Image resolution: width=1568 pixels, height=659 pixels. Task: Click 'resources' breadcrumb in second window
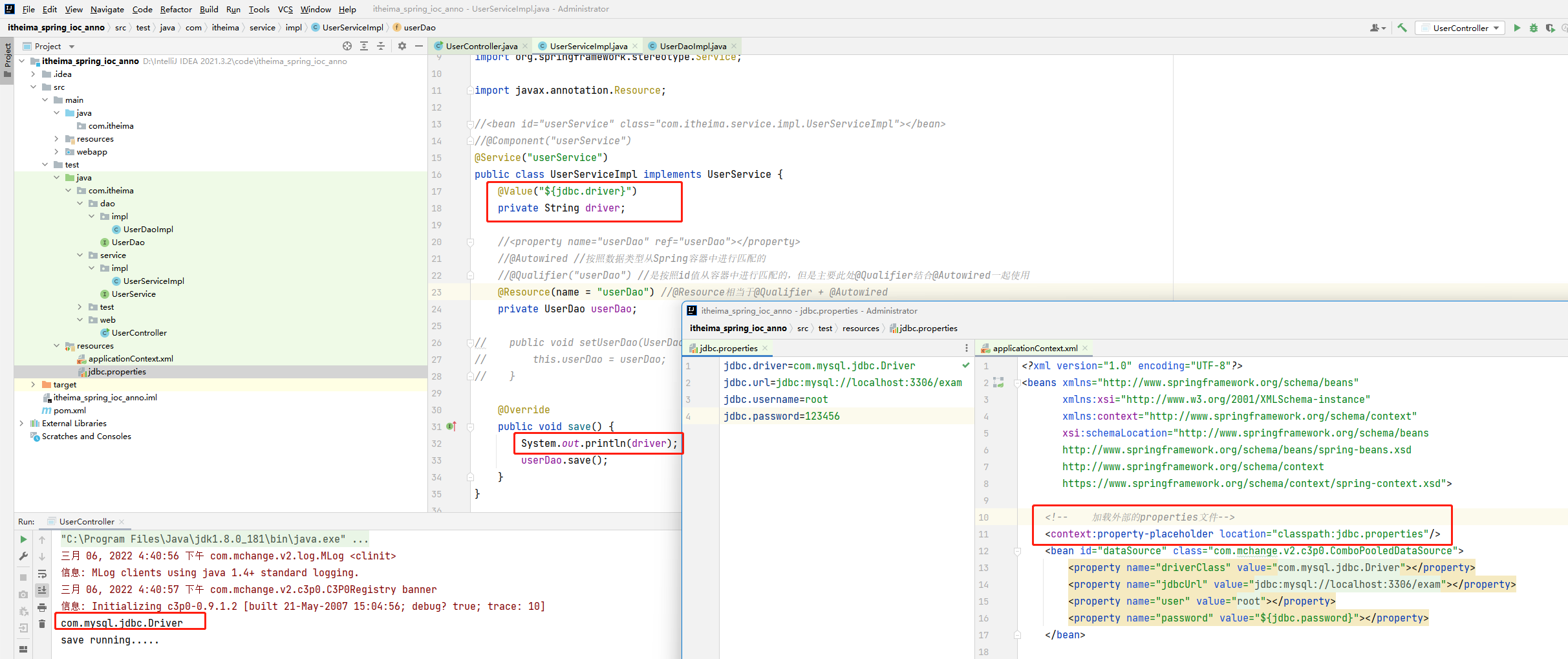coord(861,329)
